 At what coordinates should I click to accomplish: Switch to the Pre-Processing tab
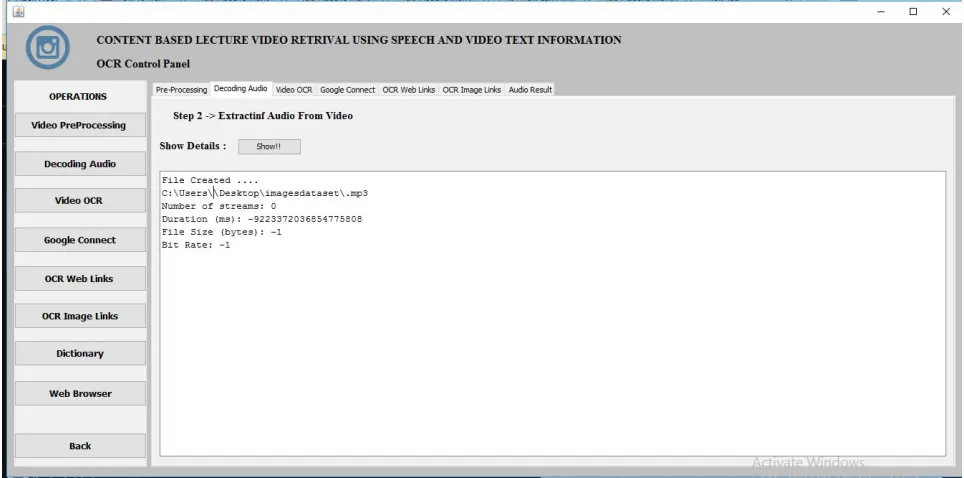point(181,90)
